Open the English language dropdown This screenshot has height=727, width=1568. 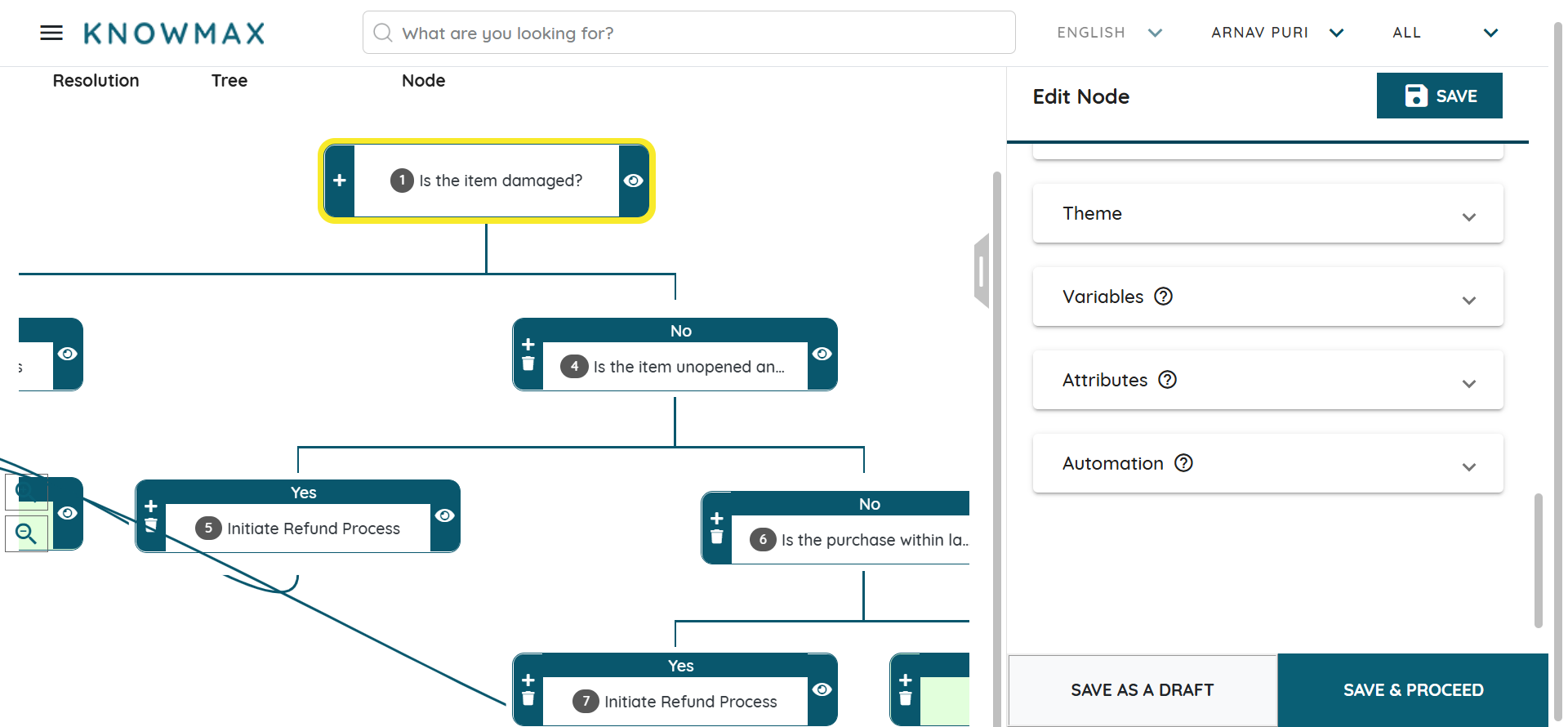click(x=1109, y=33)
